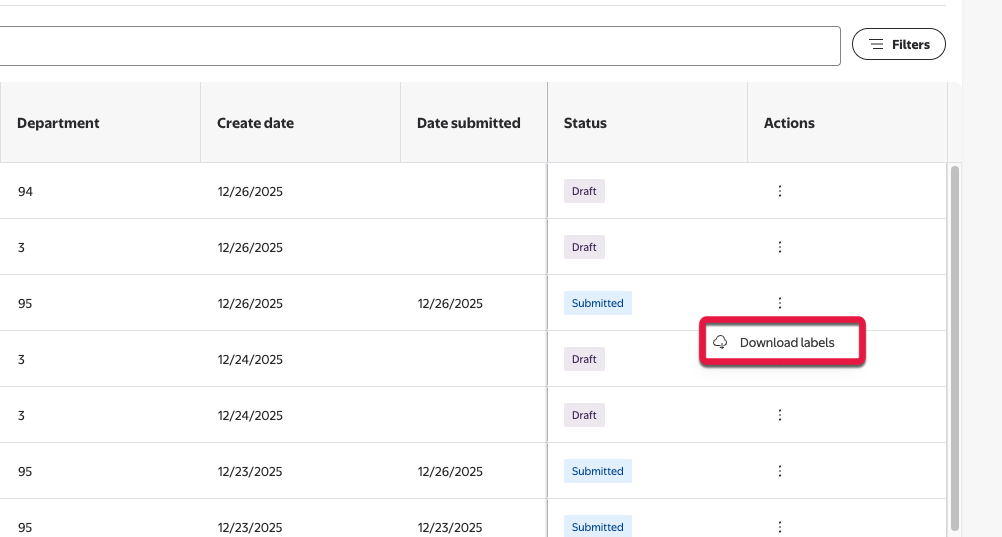Select the department 94 cell
This screenshot has width=1002, height=537.
click(26, 191)
